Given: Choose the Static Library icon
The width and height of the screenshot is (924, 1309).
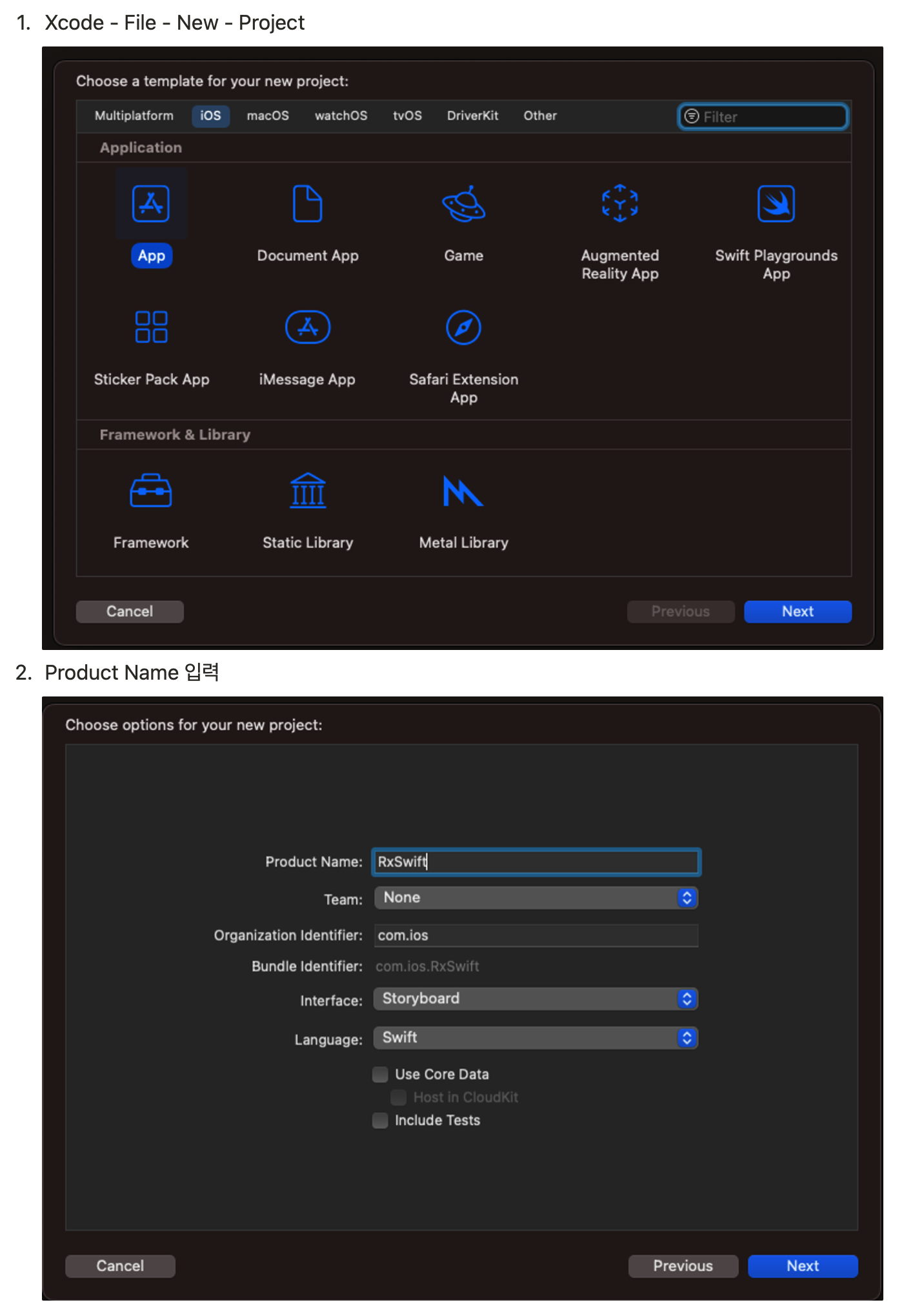Looking at the screenshot, I should pos(307,491).
